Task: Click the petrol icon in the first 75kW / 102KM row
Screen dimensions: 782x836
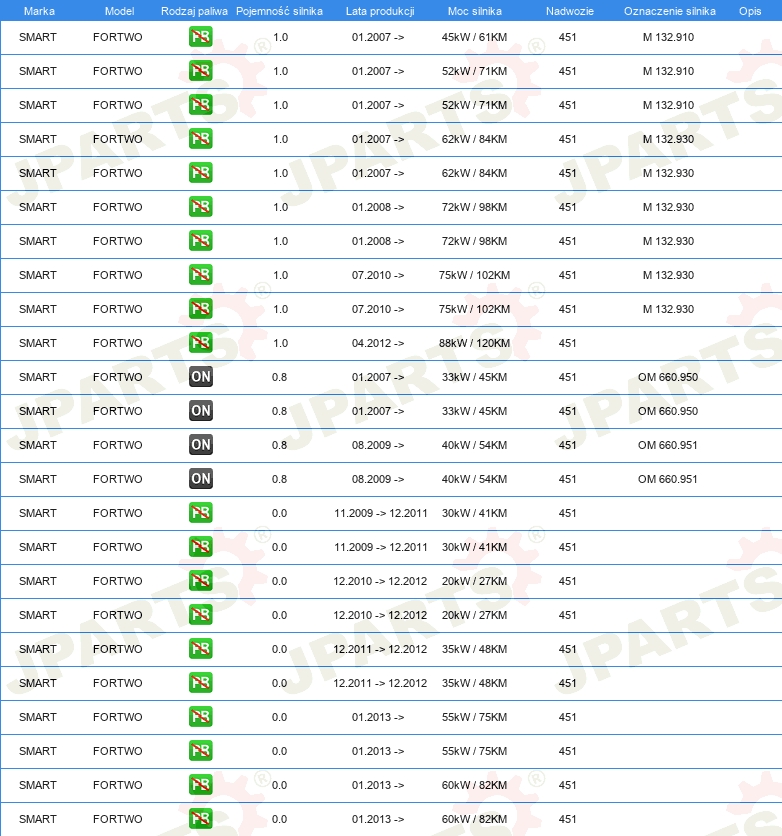Action: coord(200,275)
